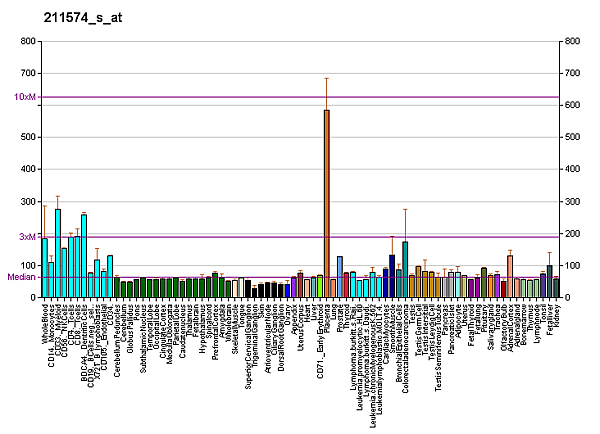600x434 pixels.
Task: Select the Median line label
Action: tap(20, 277)
